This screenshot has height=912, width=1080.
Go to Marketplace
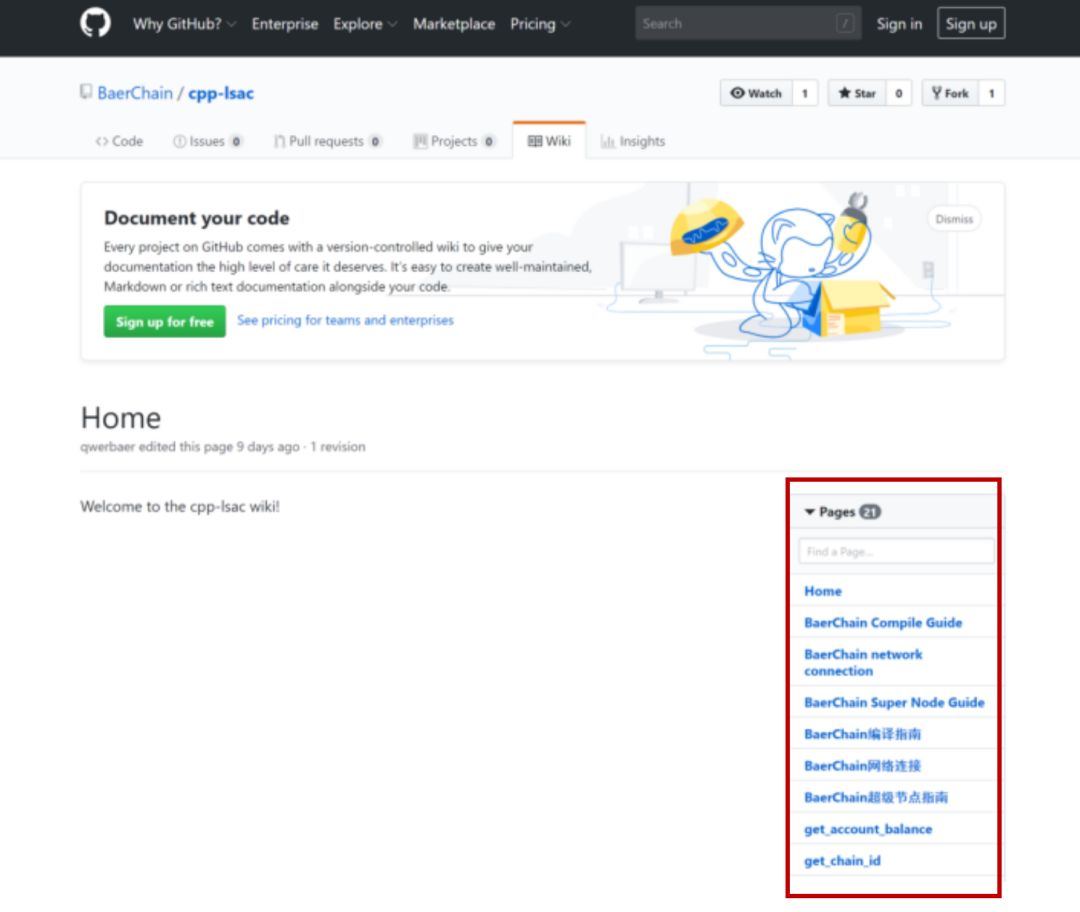(454, 24)
